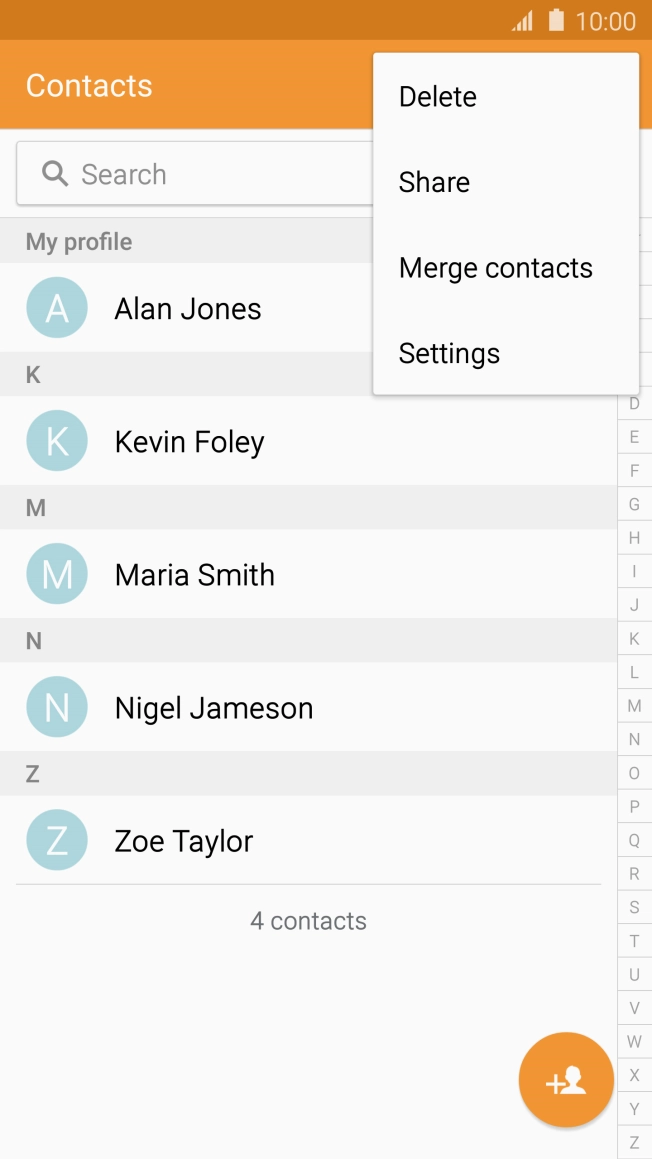Select Alan Jones's avatar circle
The height and width of the screenshot is (1159, 652).
57,307
